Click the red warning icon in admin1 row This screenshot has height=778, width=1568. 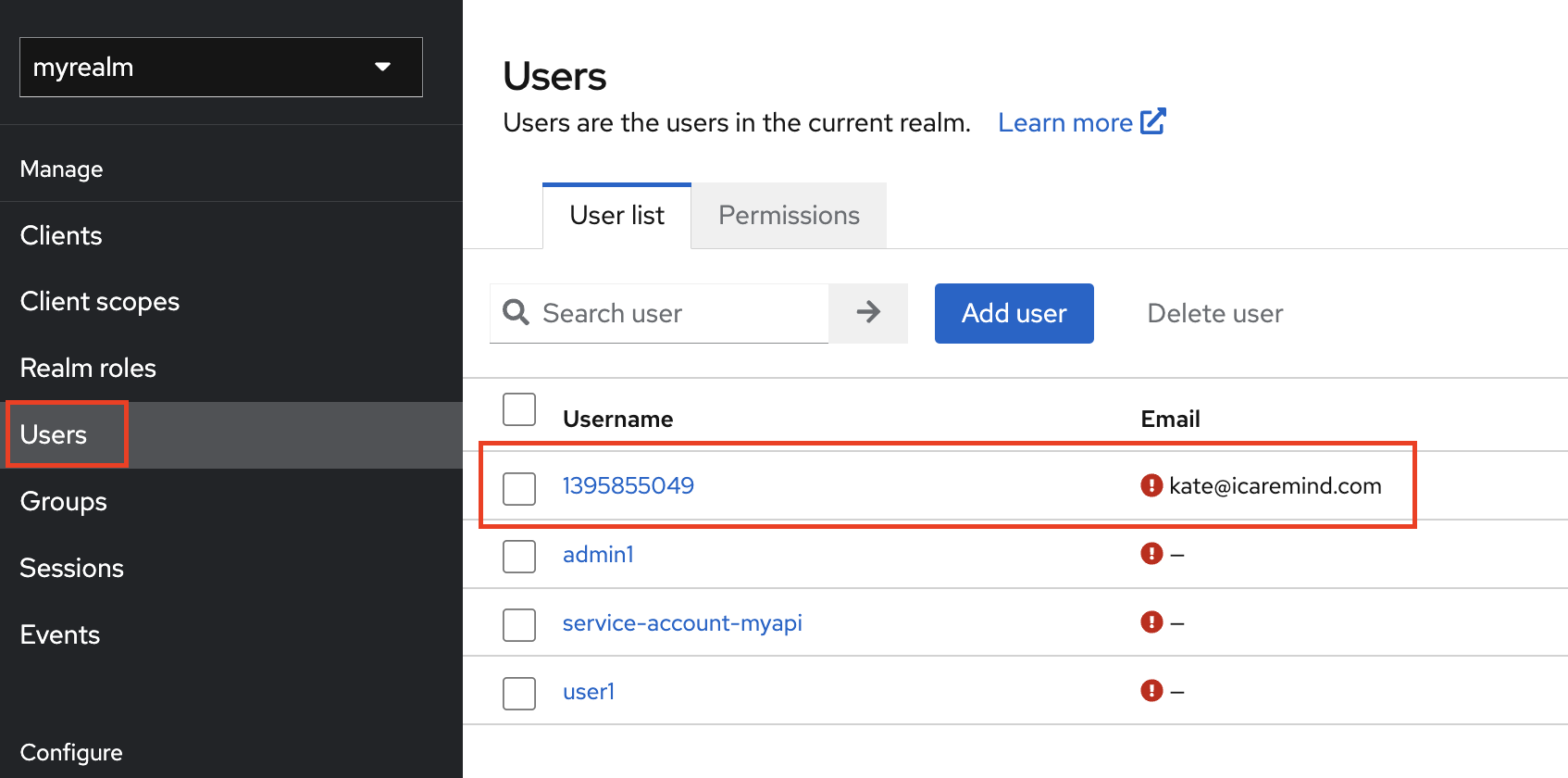pyautogui.click(x=1151, y=554)
